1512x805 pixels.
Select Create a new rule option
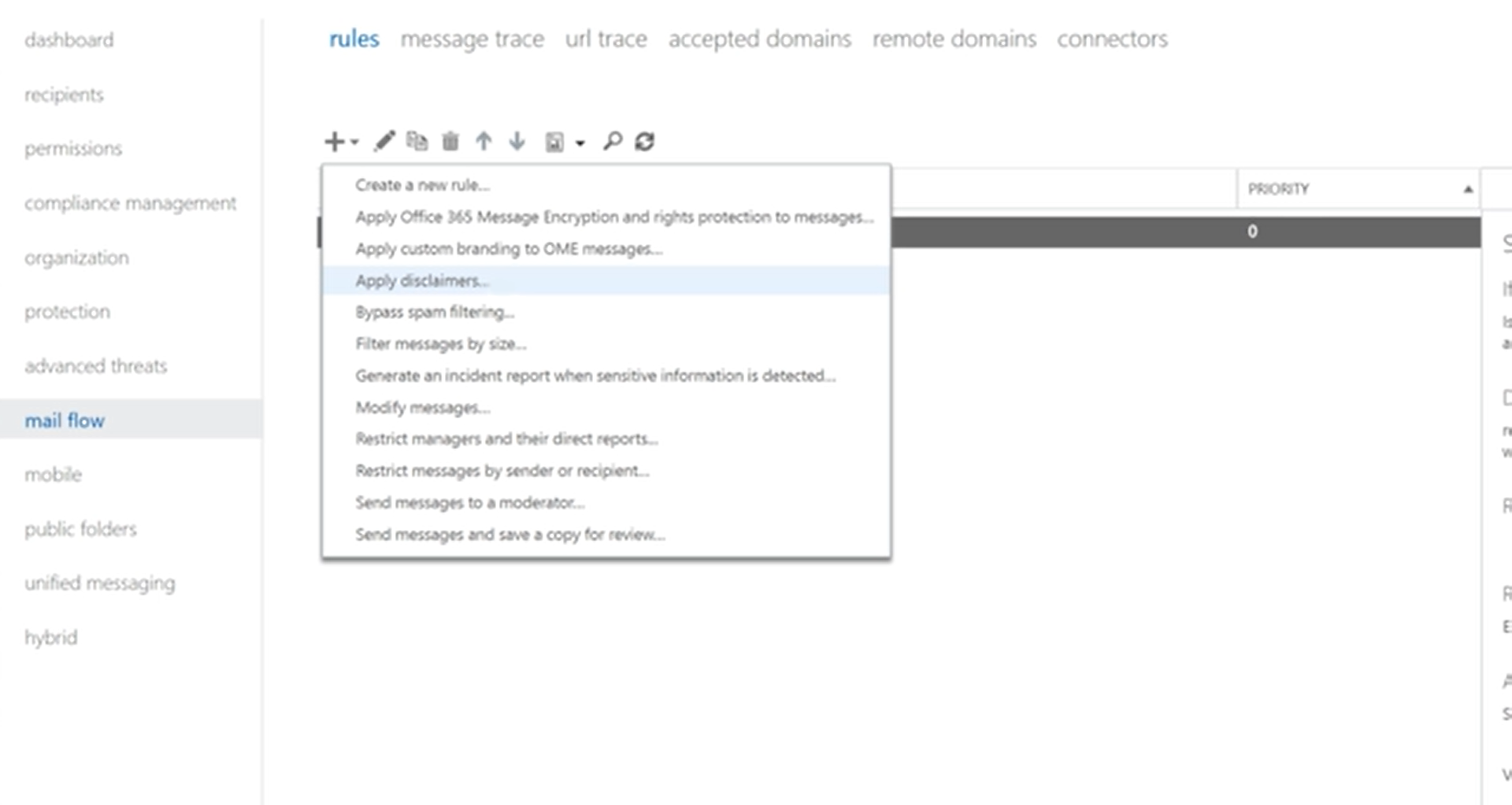[422, 185]
